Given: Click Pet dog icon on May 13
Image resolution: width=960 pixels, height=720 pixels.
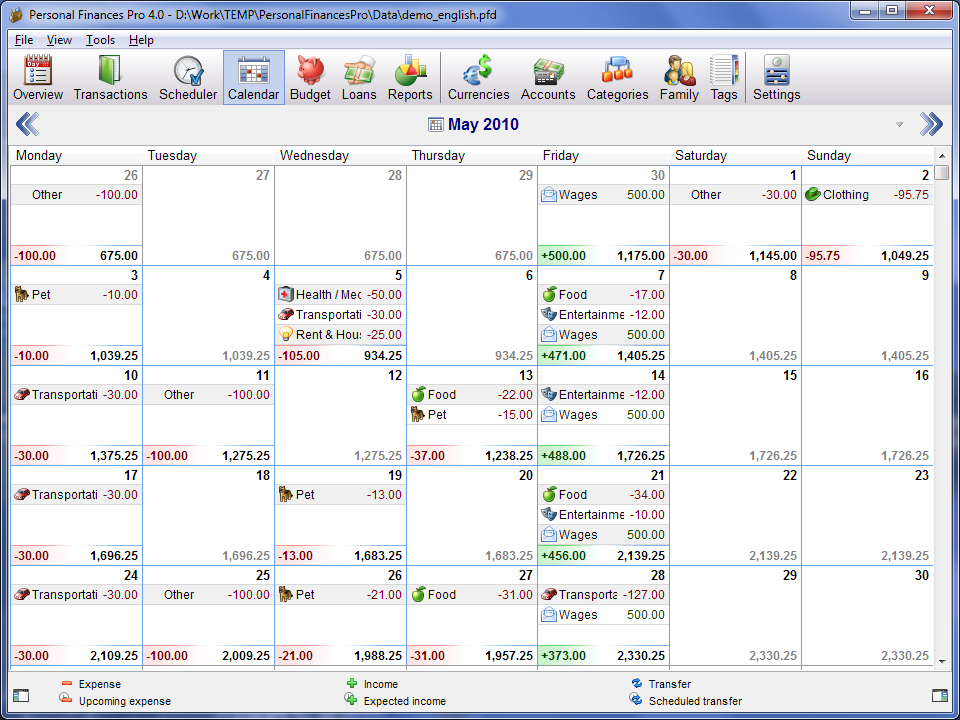Looking at the screenshot, I should tap(418, 414).
